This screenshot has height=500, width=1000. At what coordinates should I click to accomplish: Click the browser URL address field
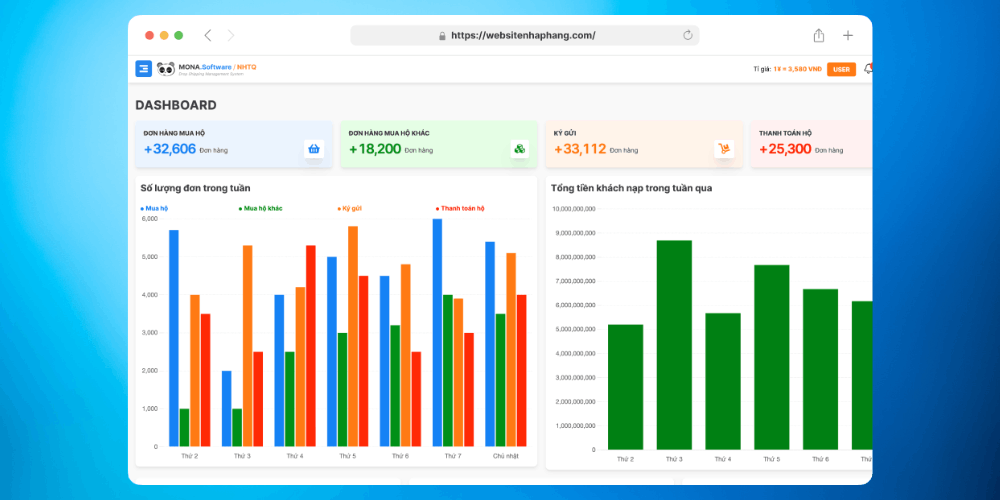(523, 35)
